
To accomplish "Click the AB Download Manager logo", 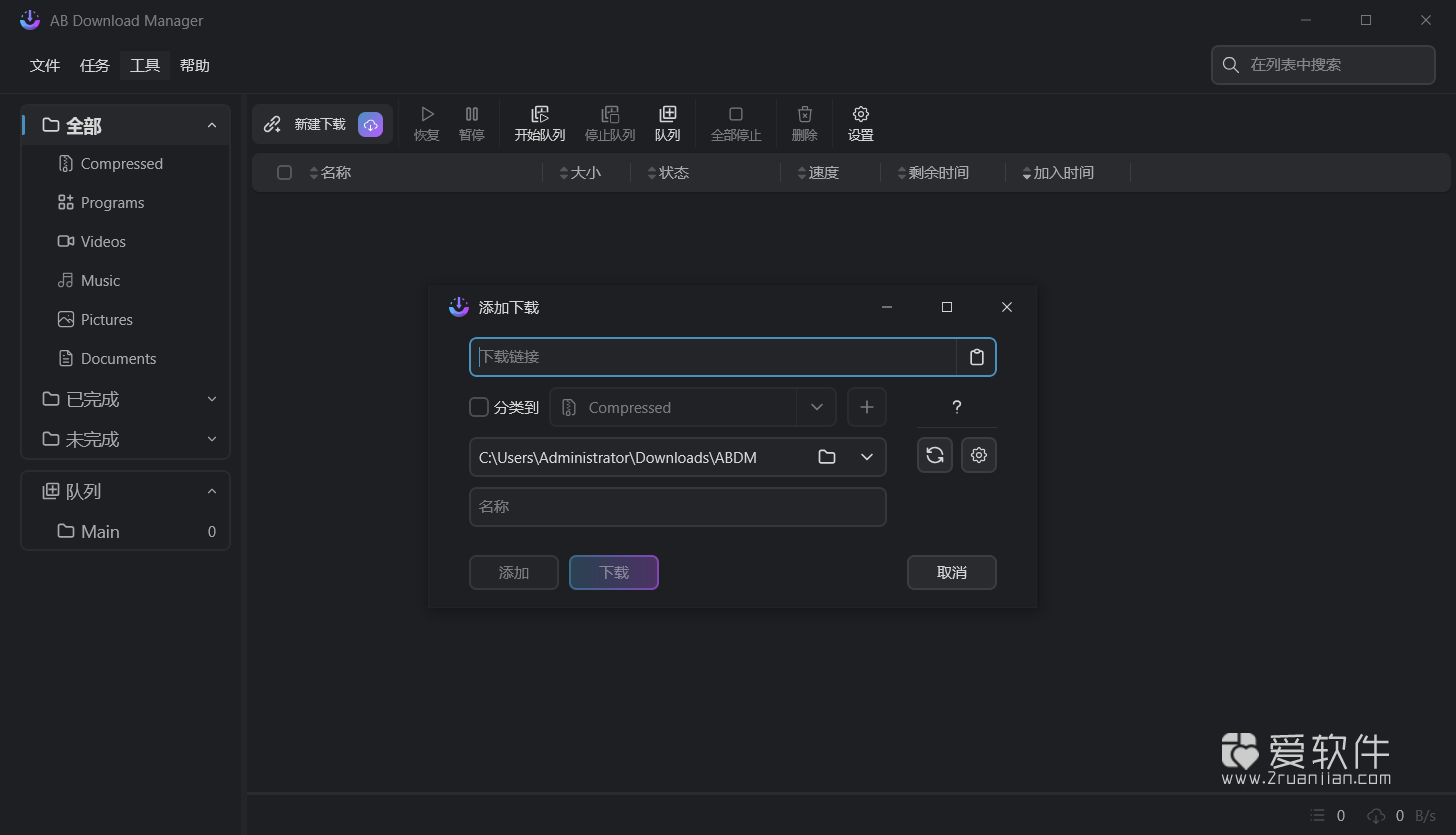I will click(30, 20).
